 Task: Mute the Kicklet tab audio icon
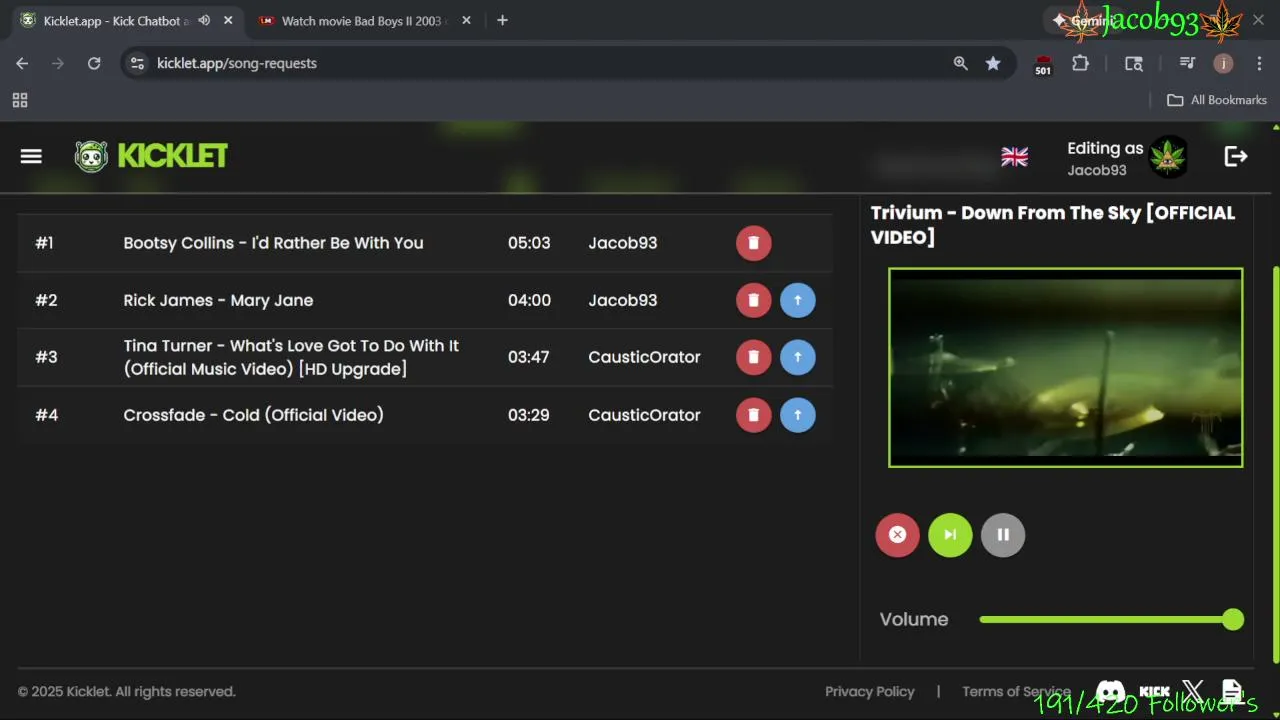click(x=204, y=21)
